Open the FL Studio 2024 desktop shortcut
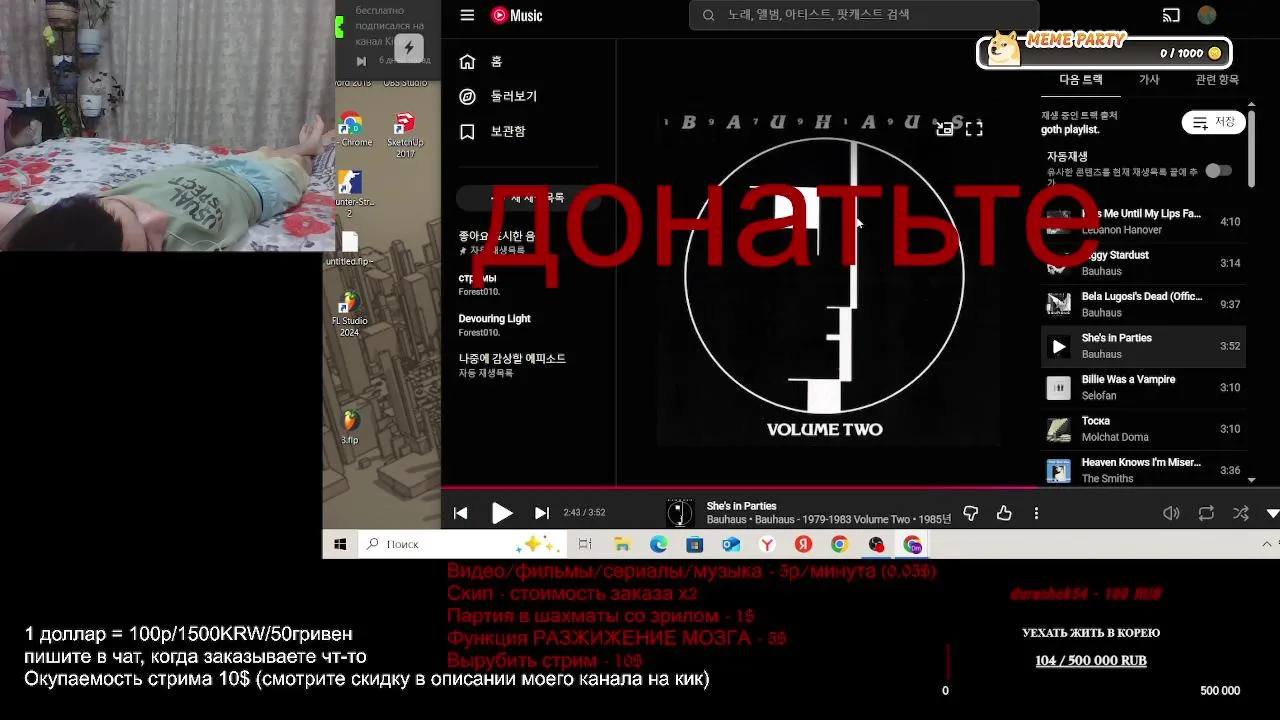The width and height of the screenshot is (1280, 720). tap(349, 314)
